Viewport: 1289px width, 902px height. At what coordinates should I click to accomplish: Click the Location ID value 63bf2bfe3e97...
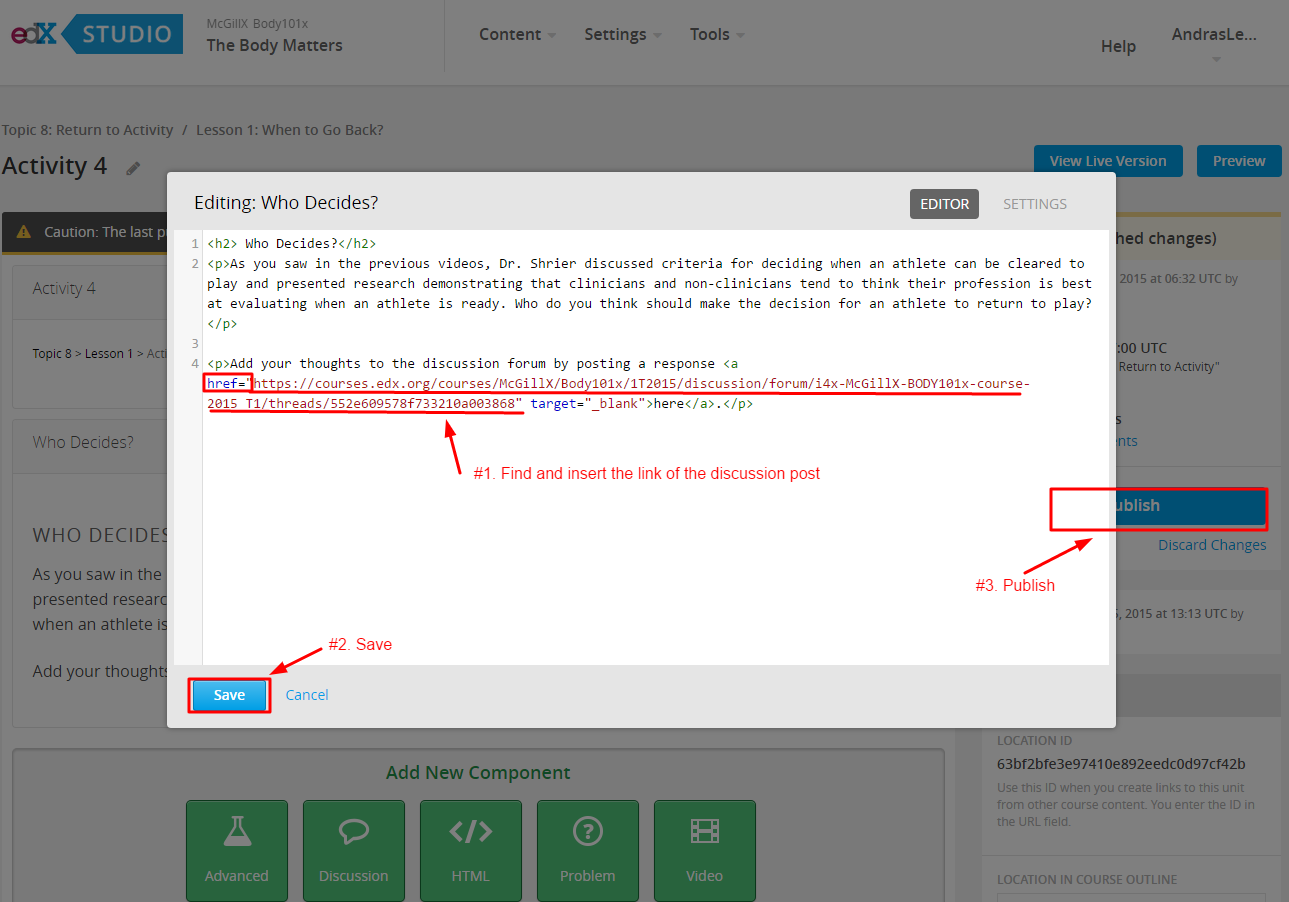point(1121,764)
